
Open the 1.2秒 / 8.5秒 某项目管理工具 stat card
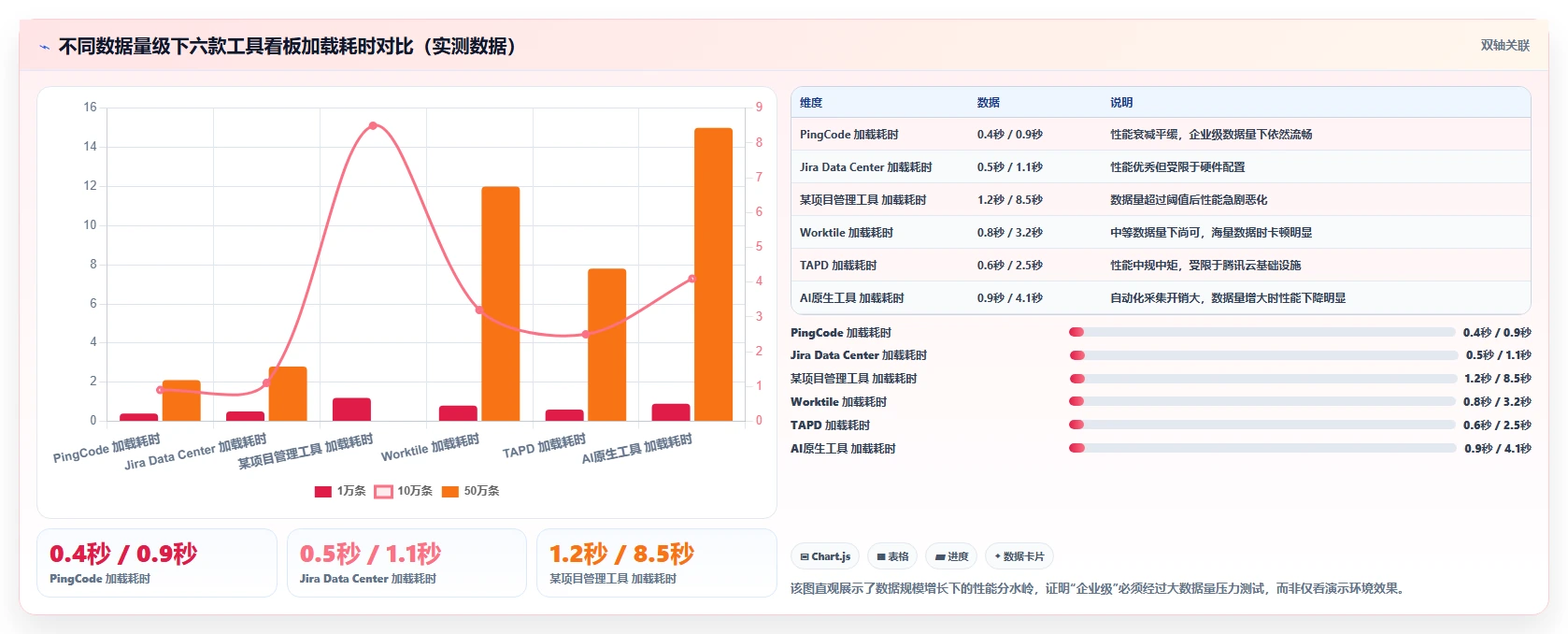click(657, 563)
